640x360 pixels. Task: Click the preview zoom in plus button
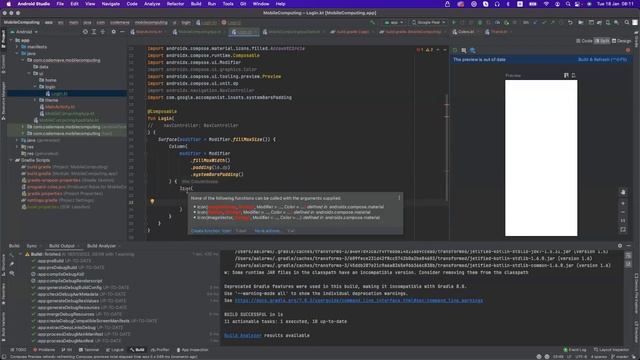pos(623,203)
